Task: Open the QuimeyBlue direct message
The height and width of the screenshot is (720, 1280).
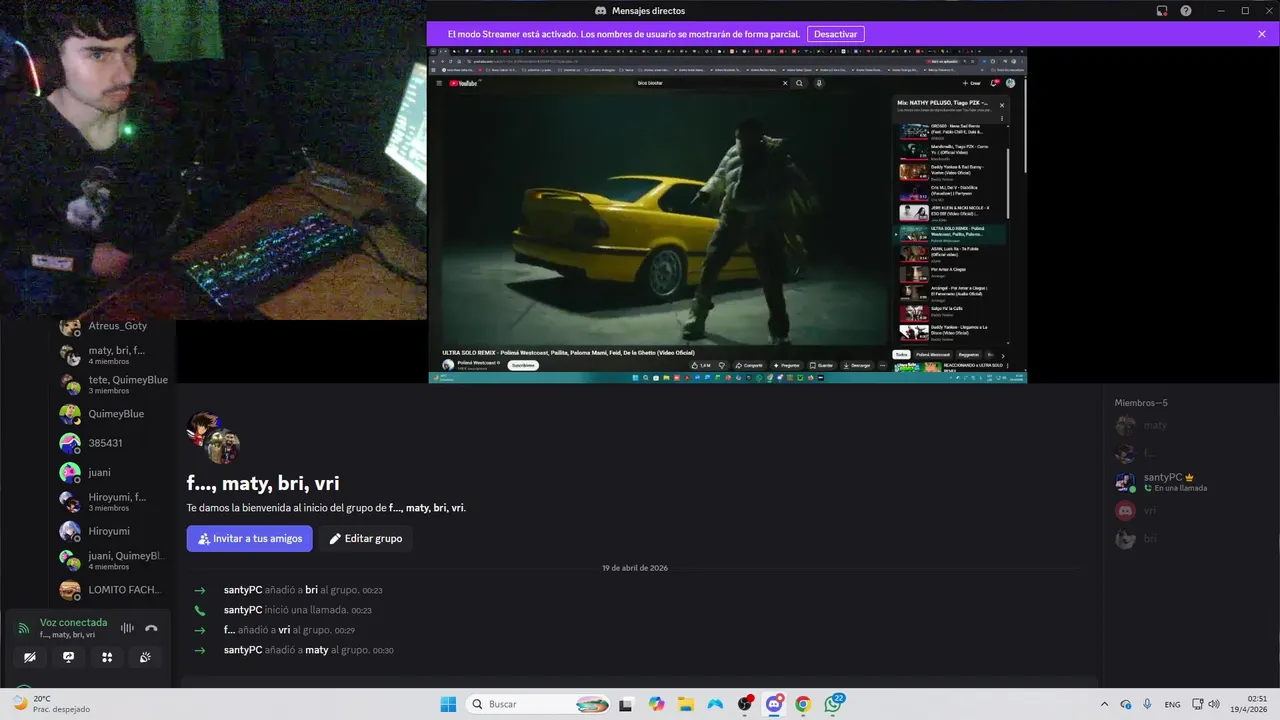Action: point(115,413)
